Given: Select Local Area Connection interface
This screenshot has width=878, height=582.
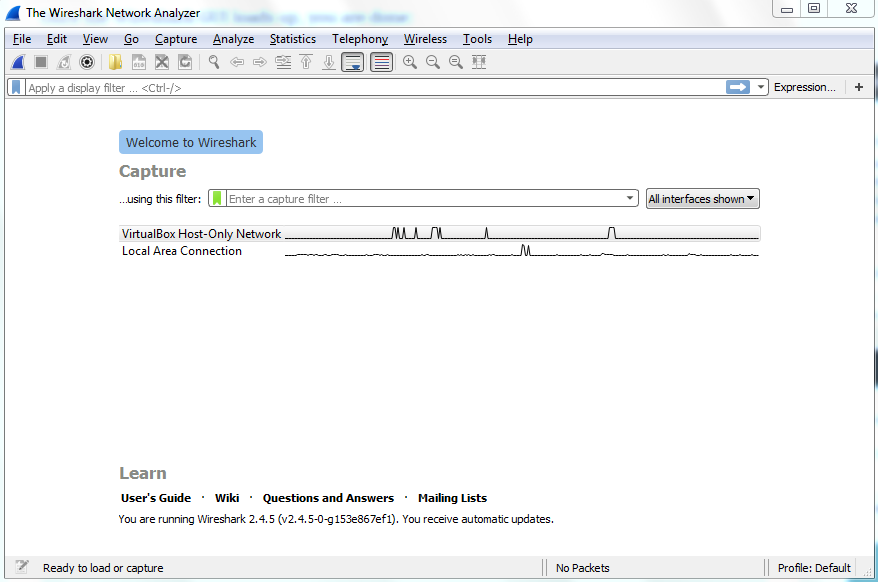Looking at the screenshot, I should click(x=440, y=251).
